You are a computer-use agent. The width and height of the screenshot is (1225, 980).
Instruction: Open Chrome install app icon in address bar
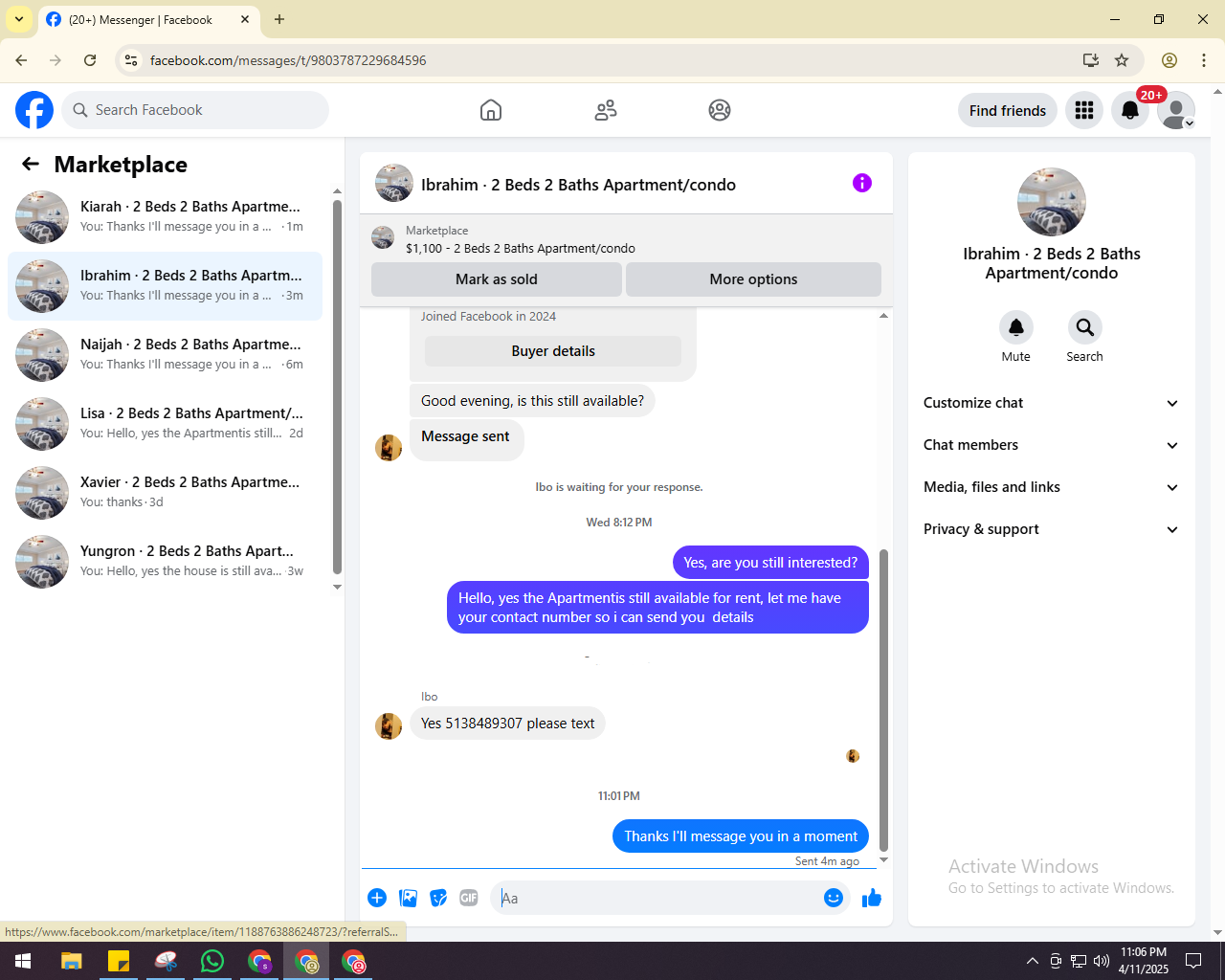[x=1090, y=60]
